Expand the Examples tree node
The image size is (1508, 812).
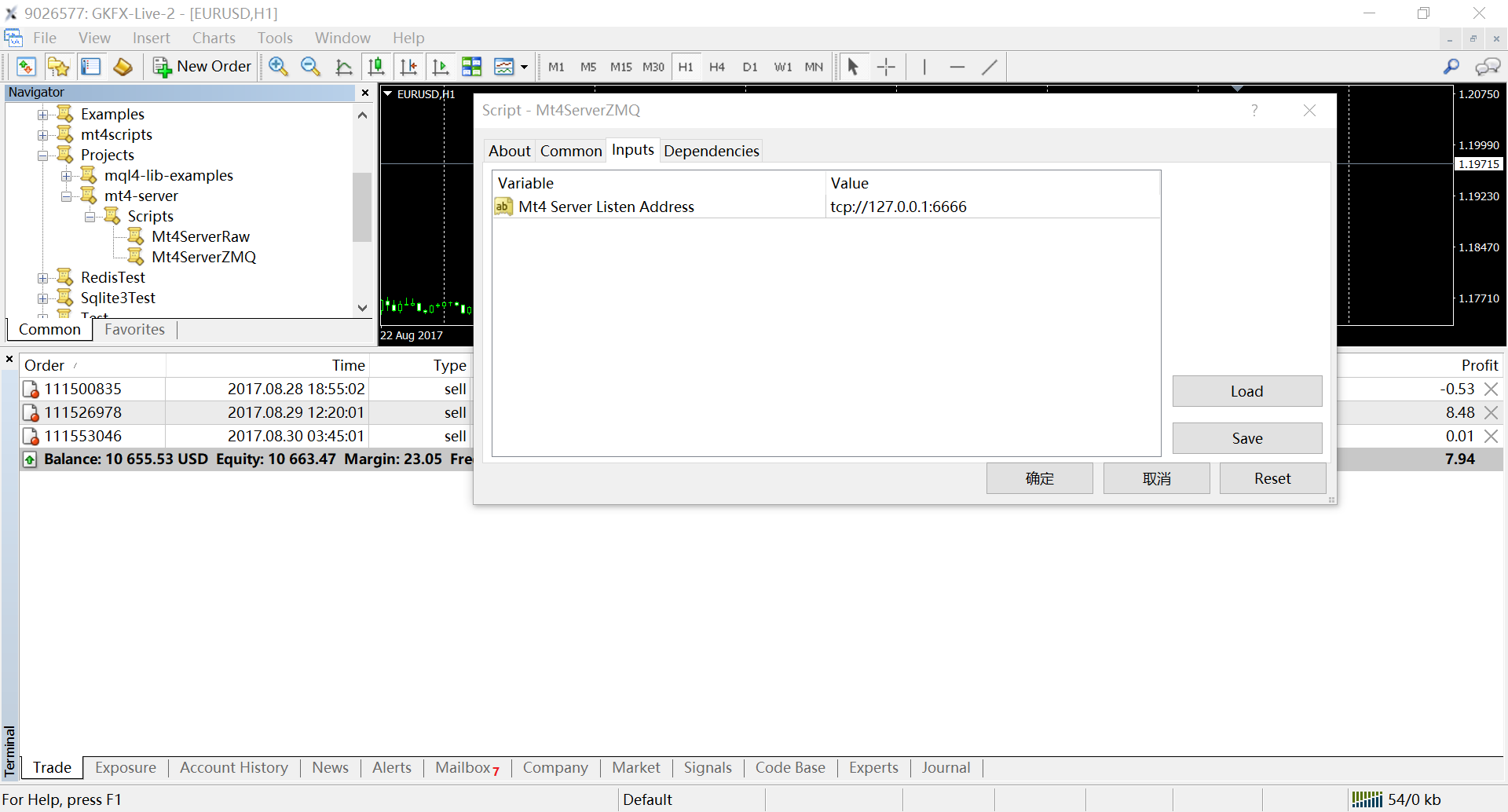coord(42,115)
